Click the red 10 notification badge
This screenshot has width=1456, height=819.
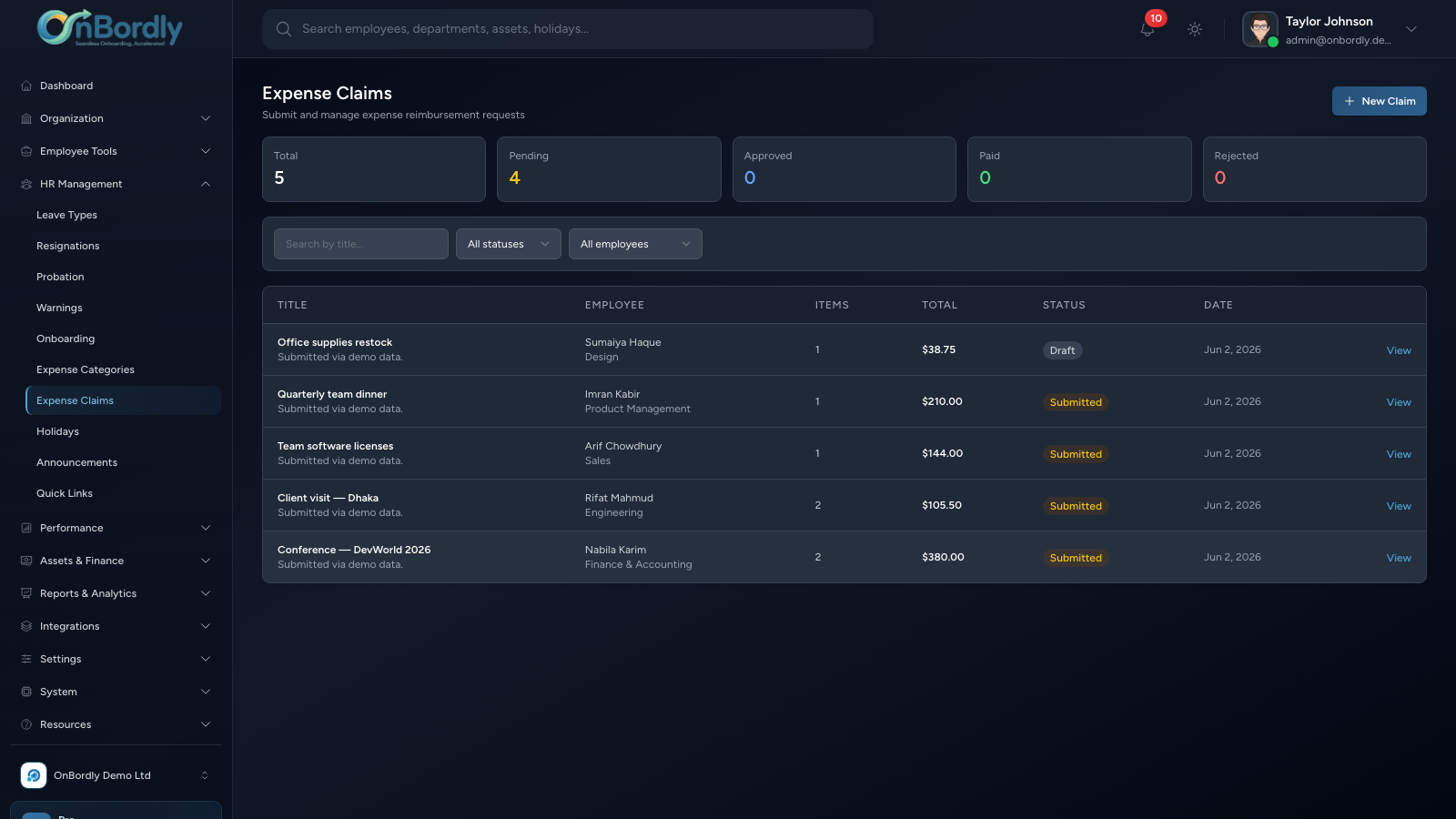(x=1156, y=18)
